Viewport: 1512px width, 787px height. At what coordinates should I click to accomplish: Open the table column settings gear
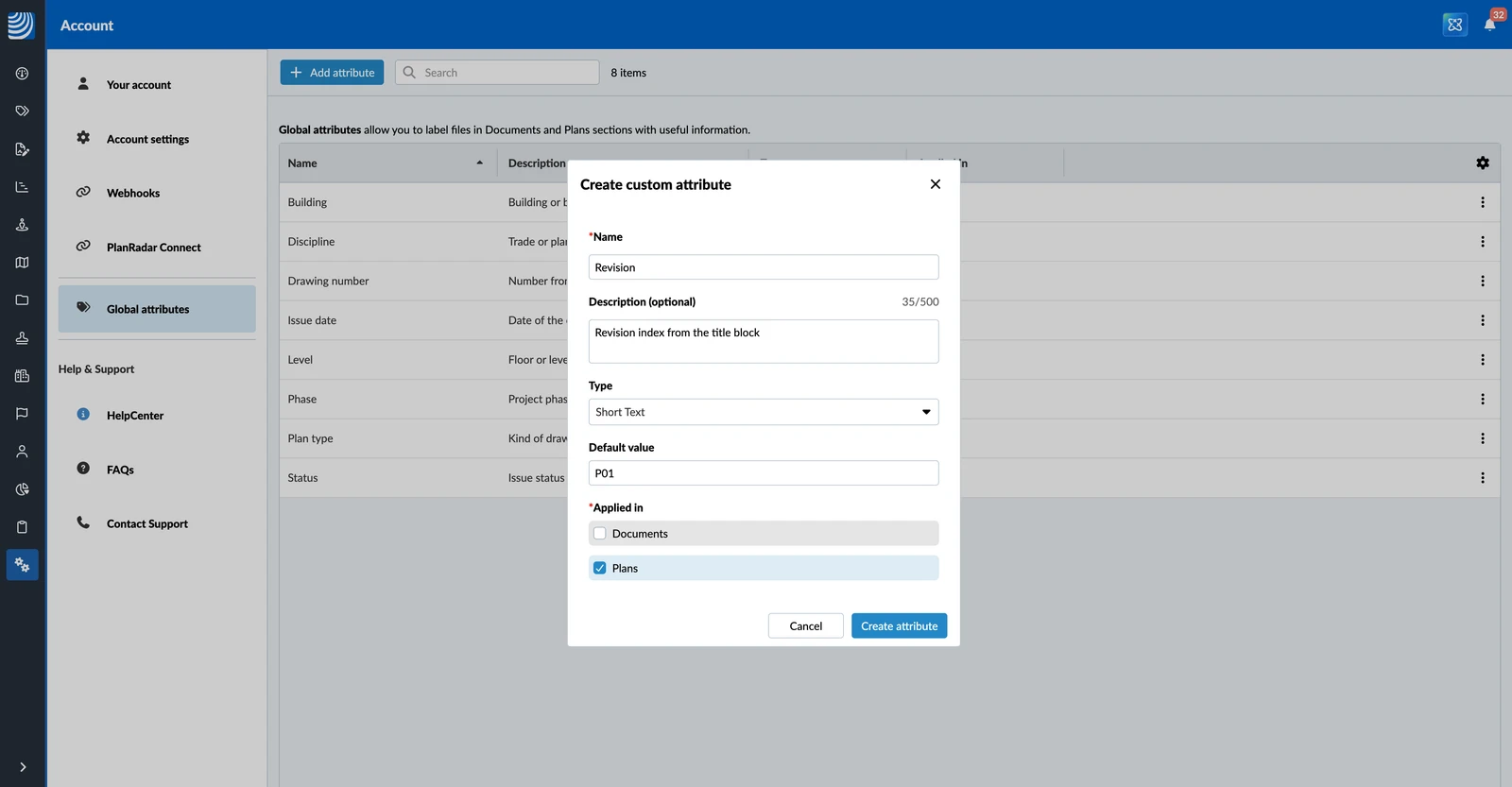tap(1483, 163)
